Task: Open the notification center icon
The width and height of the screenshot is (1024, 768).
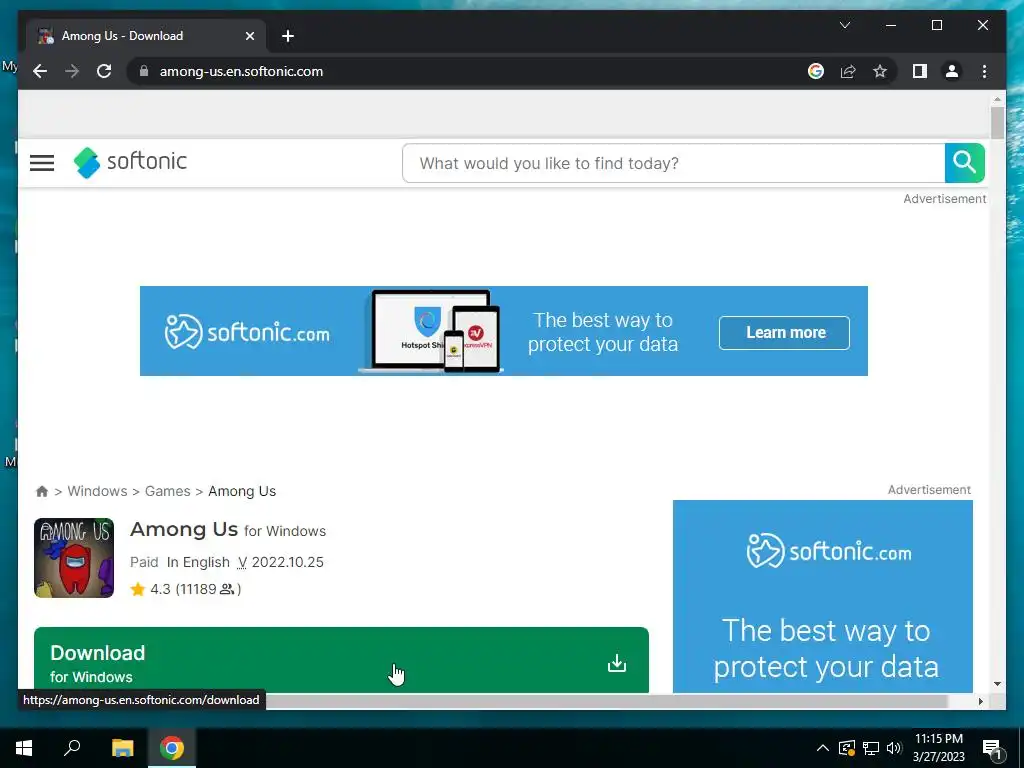Action: click(992, 748)
